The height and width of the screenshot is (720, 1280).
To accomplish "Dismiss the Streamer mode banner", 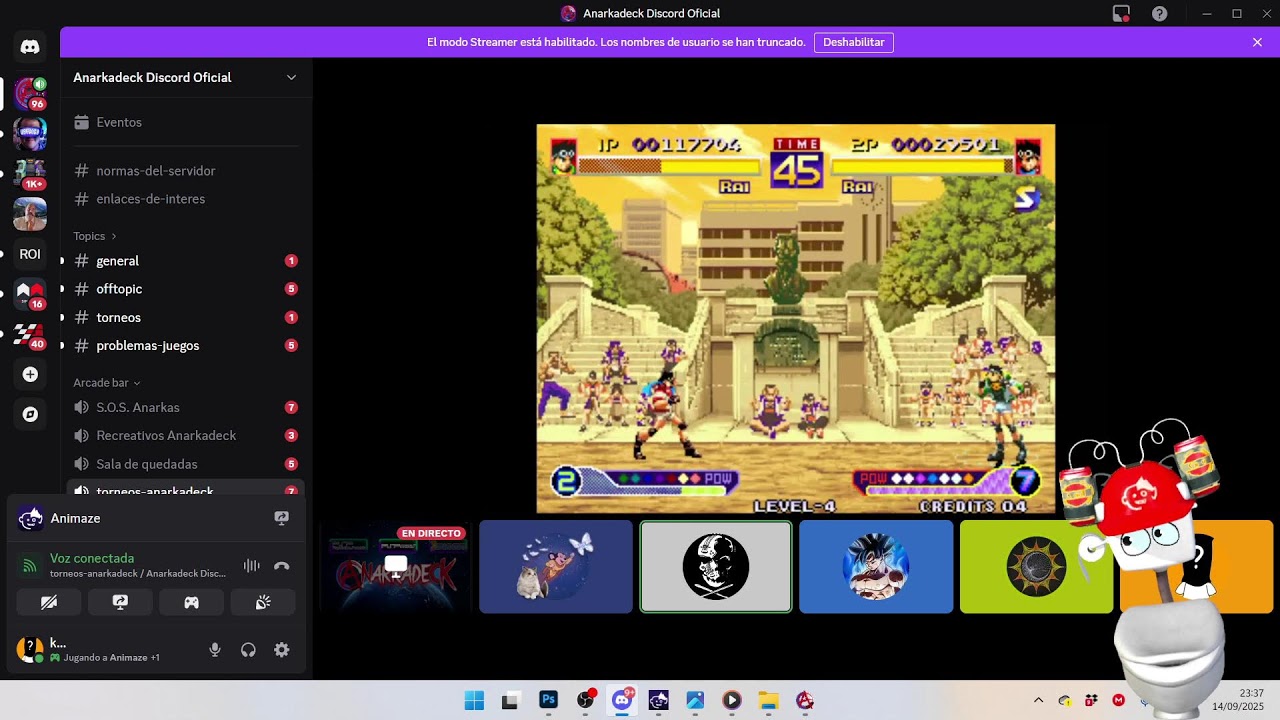I will 1257,42.
